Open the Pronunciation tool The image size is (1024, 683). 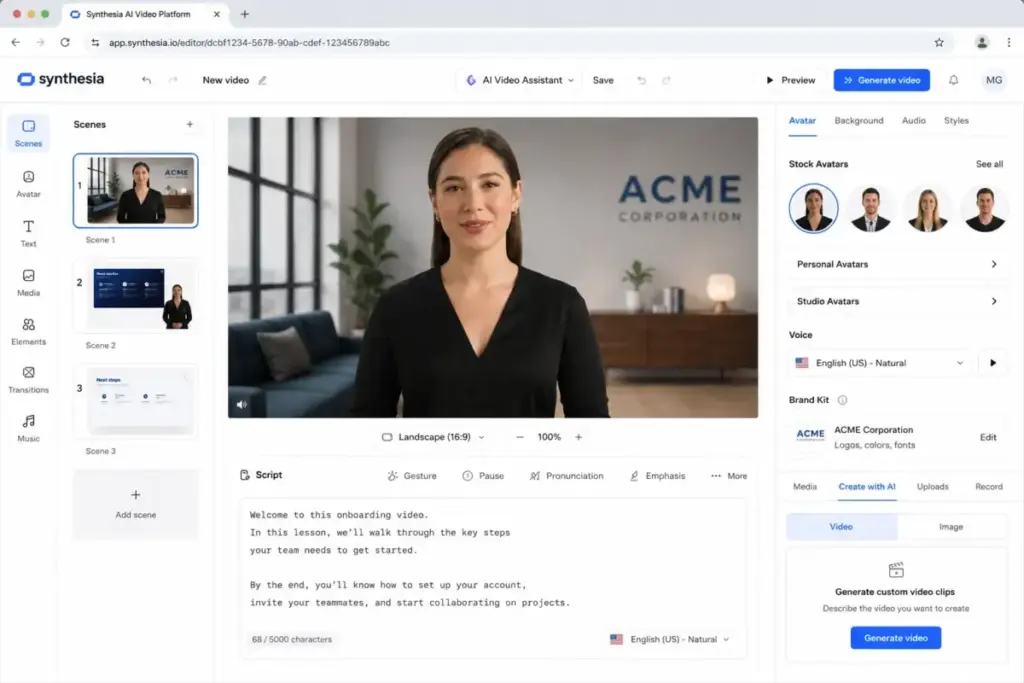(566, 475)
